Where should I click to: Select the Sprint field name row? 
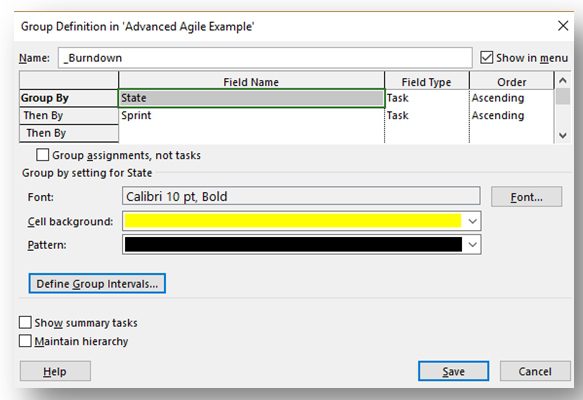(251, 116)
